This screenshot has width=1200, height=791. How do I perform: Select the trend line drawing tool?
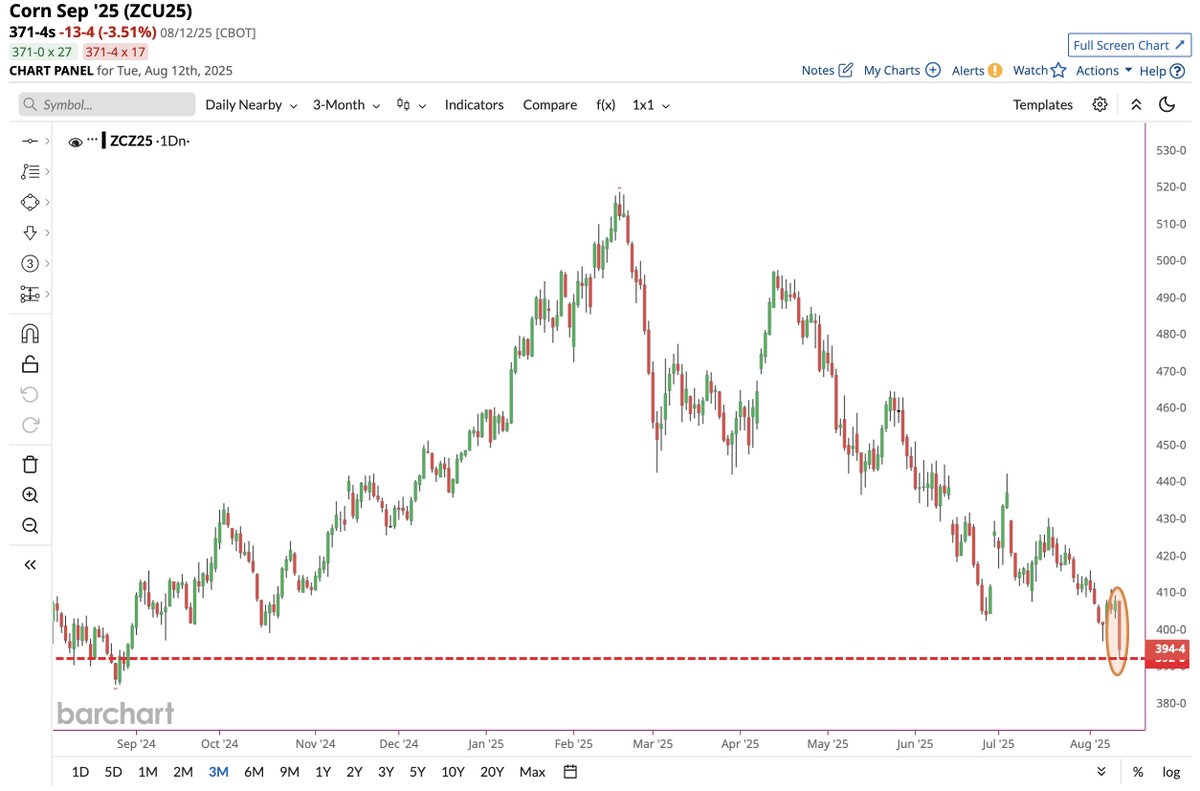point(30,140)
